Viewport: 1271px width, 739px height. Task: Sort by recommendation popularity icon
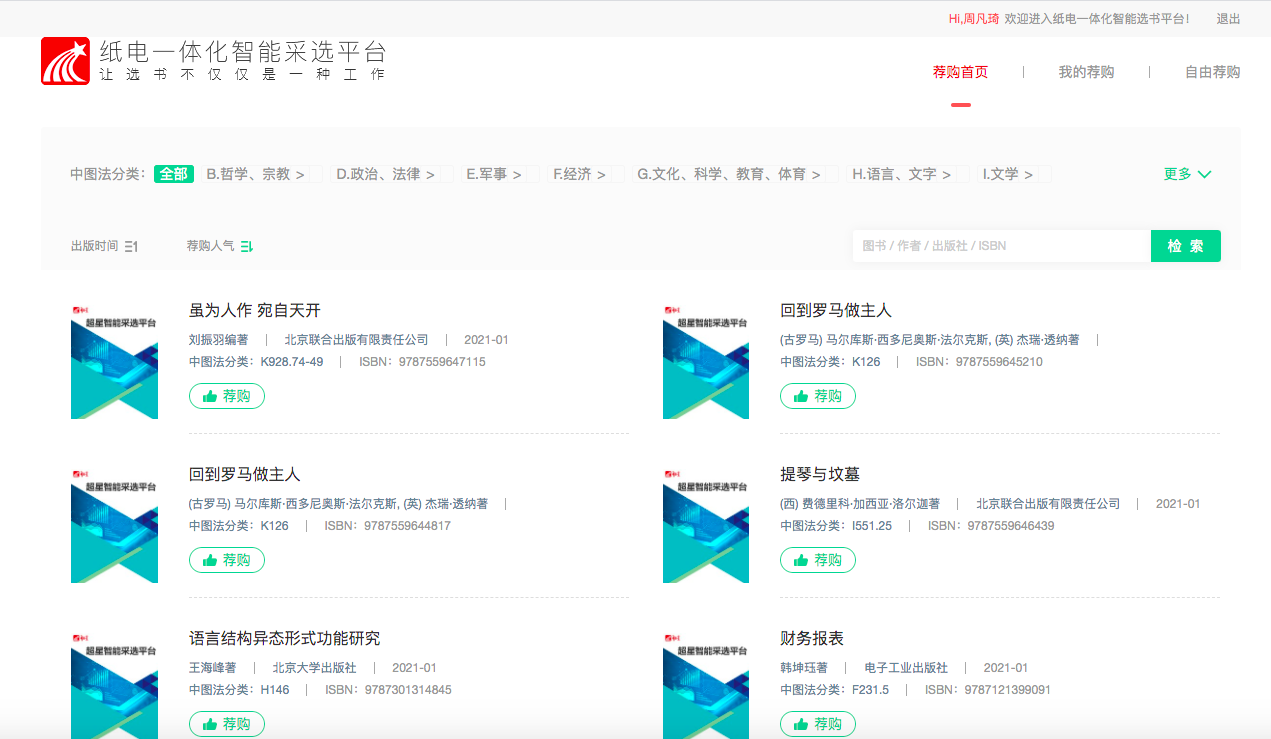pos(247,246)
